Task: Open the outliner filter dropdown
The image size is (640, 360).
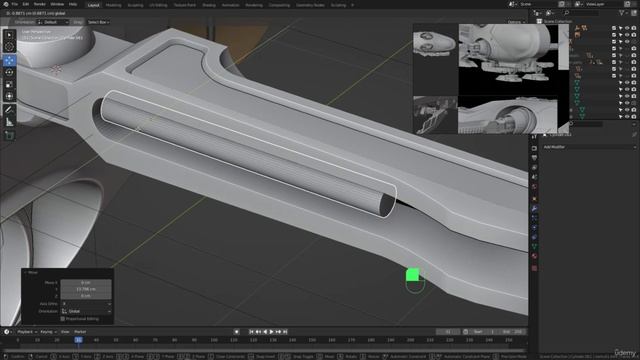Action: [623, 13]
